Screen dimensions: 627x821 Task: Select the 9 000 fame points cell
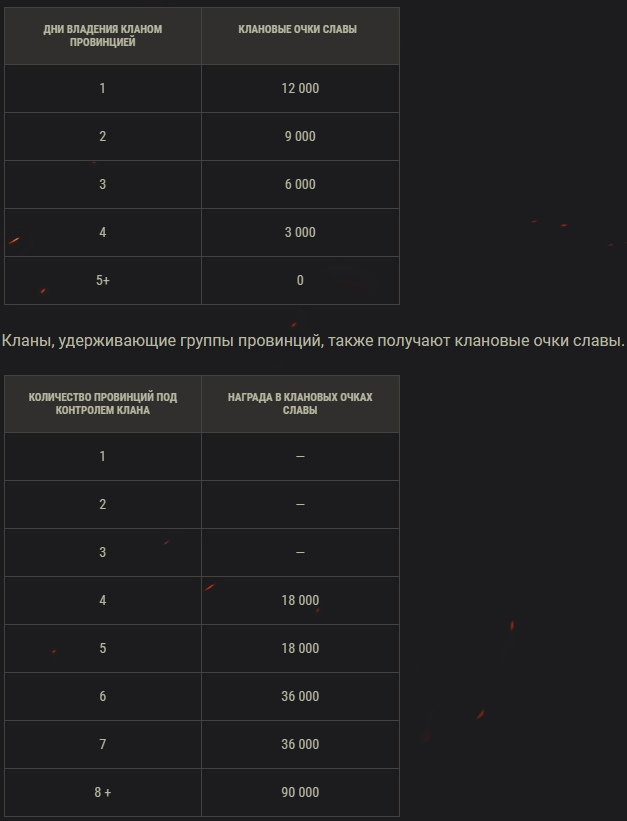point(300,137)
